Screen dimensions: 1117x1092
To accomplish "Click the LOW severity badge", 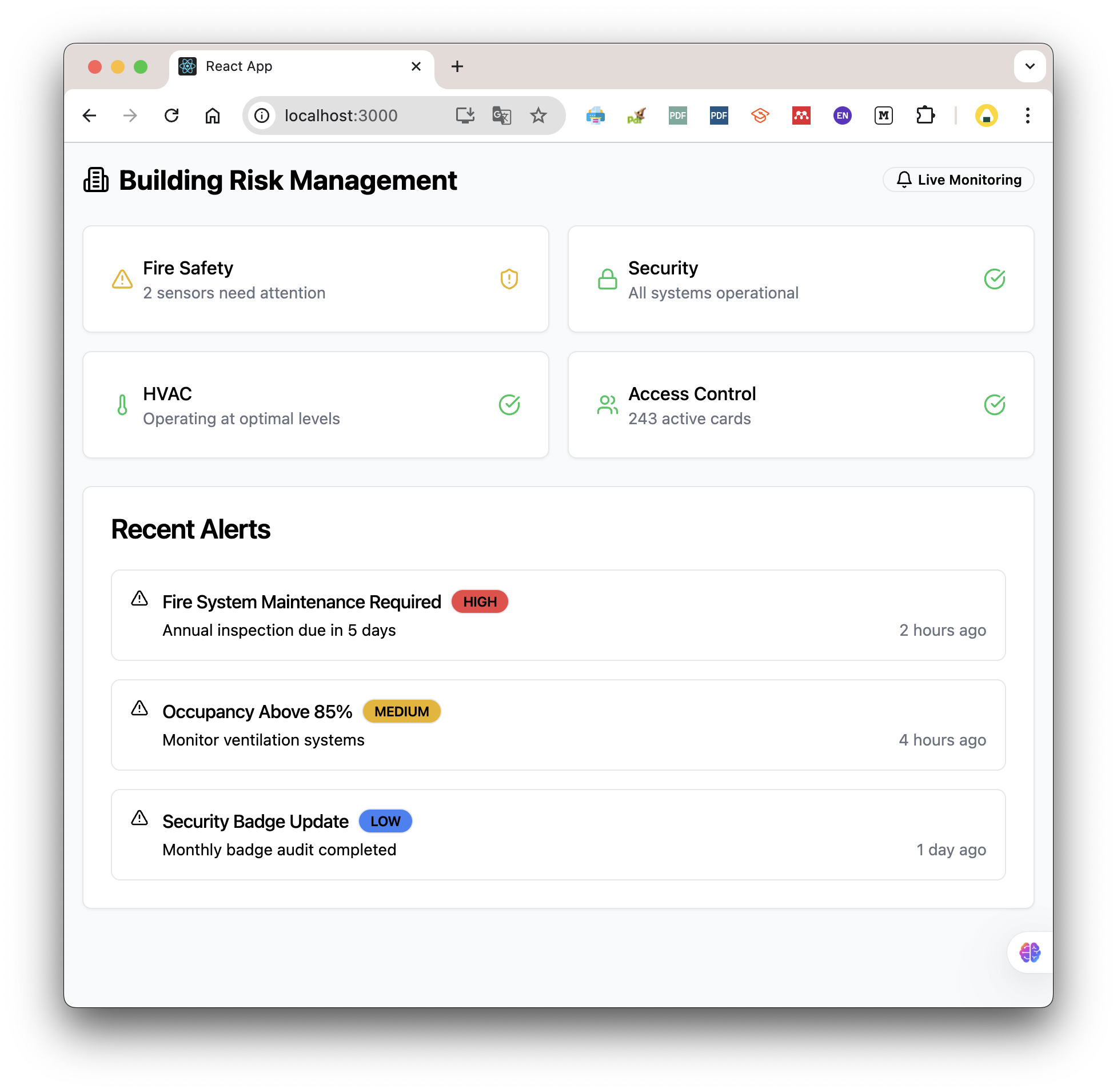I will pyautogui.click(x=385, y=821).
